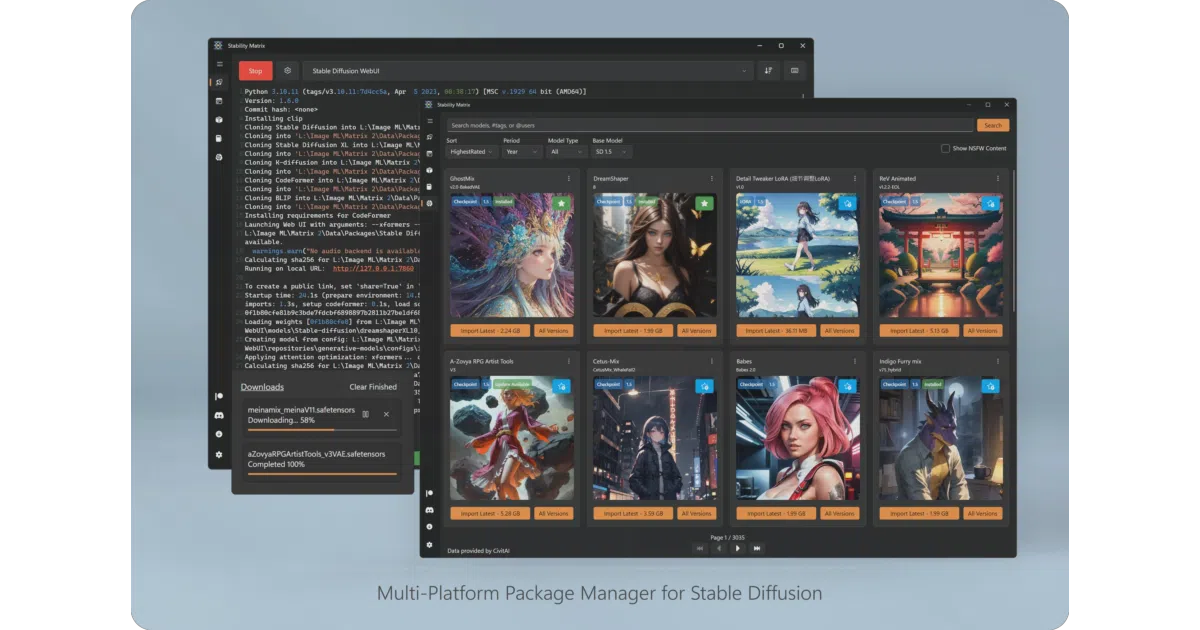1200x630 pixels.
Task: Open Packages icon in back window sidebar
Action: pos(219,101)
